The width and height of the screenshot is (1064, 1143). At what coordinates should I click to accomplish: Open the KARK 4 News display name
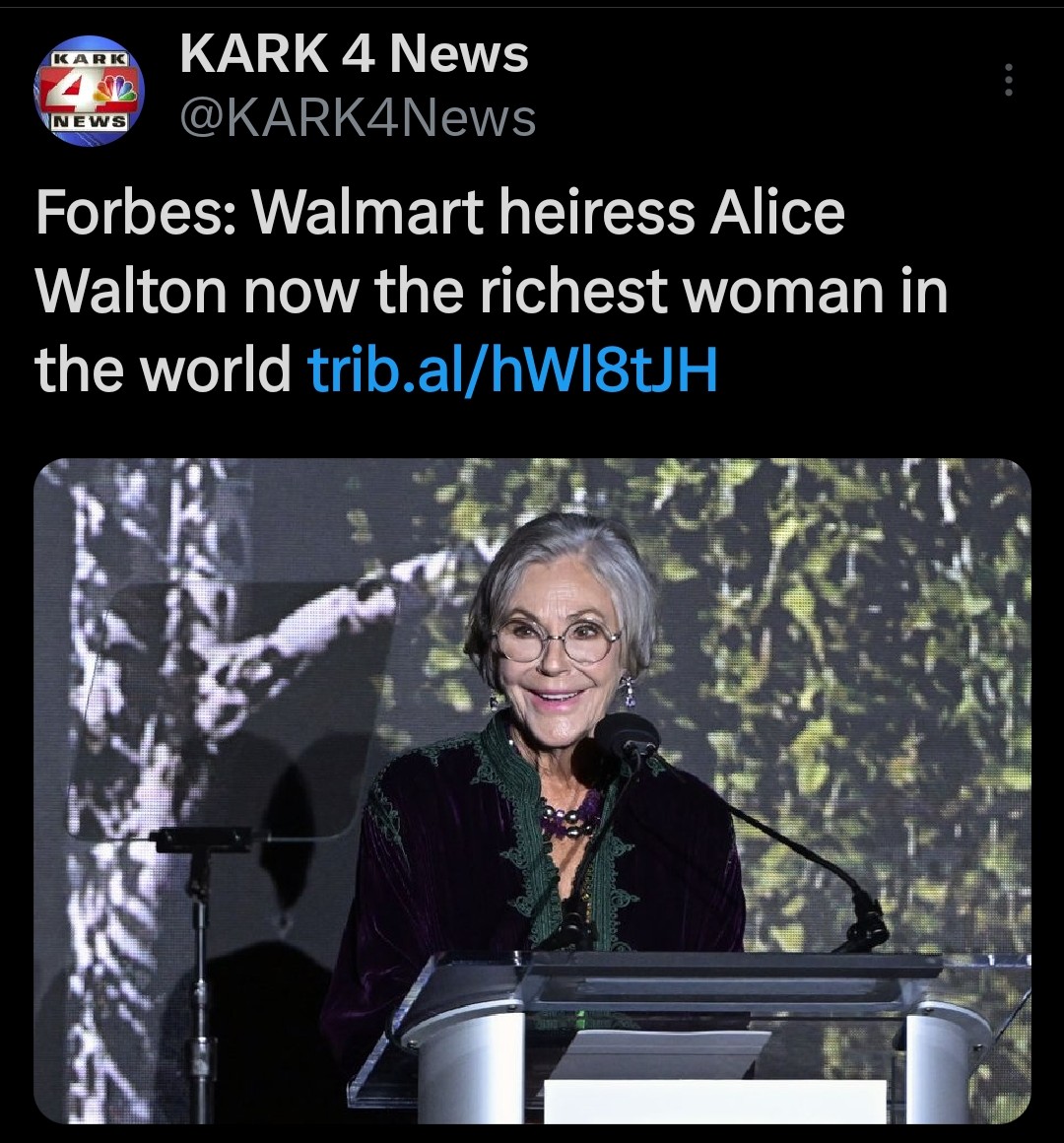click(355, 54)
